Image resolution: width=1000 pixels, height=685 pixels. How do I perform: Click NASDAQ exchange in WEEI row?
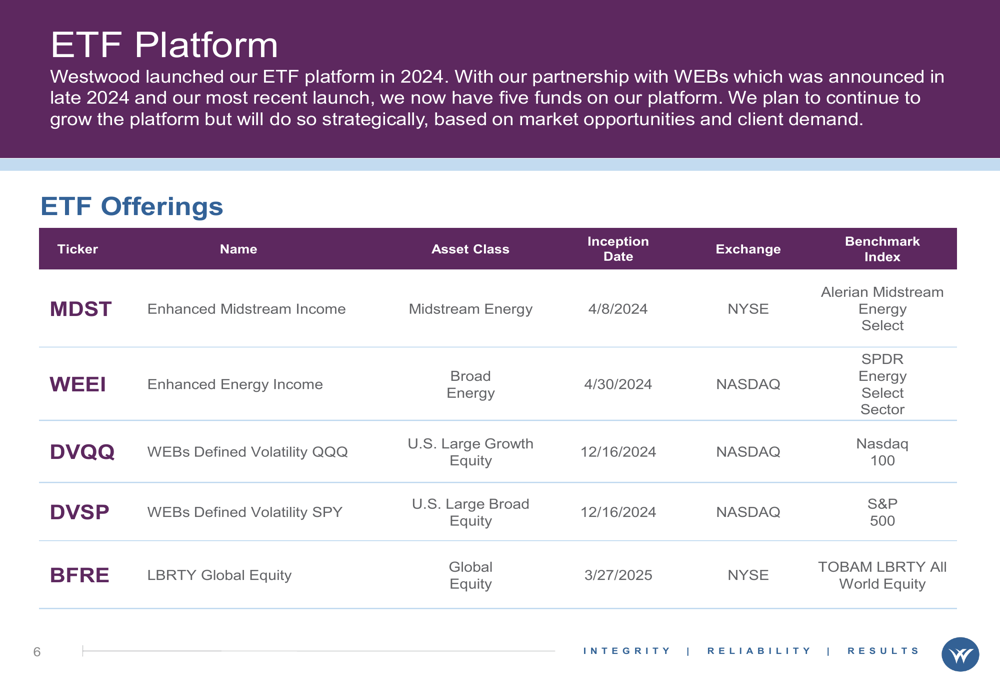(x=748, y=385)
